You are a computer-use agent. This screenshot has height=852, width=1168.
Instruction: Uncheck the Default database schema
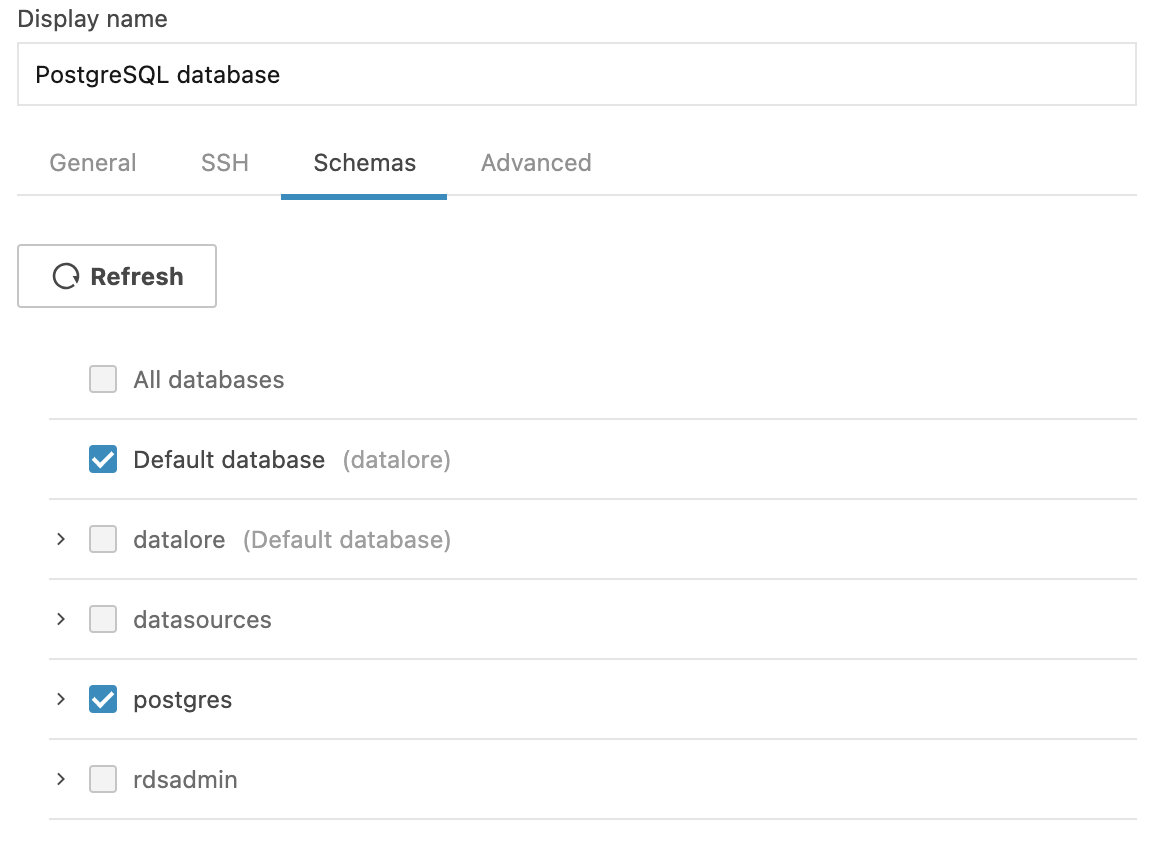tap(102, 459)
